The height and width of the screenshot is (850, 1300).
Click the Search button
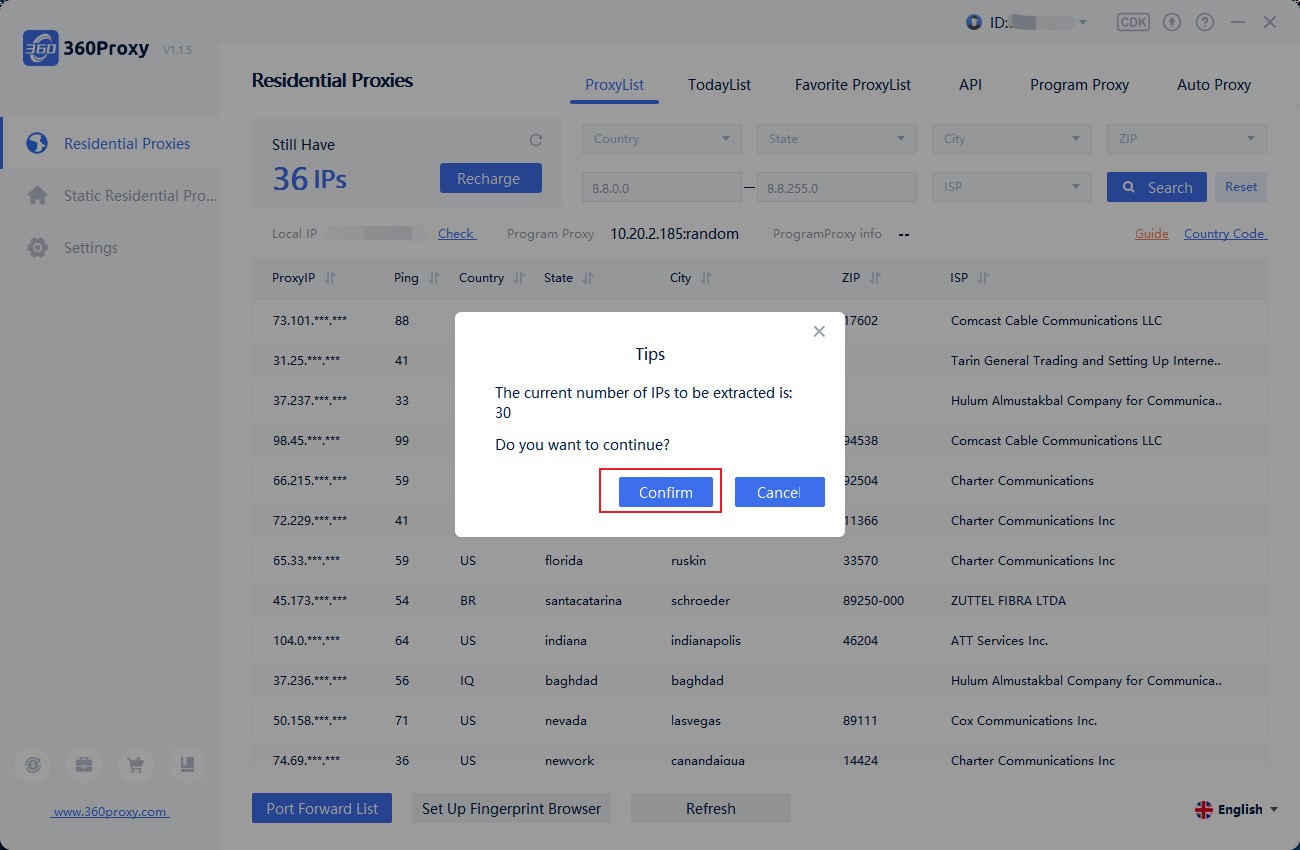click(x=1157, y=187)
